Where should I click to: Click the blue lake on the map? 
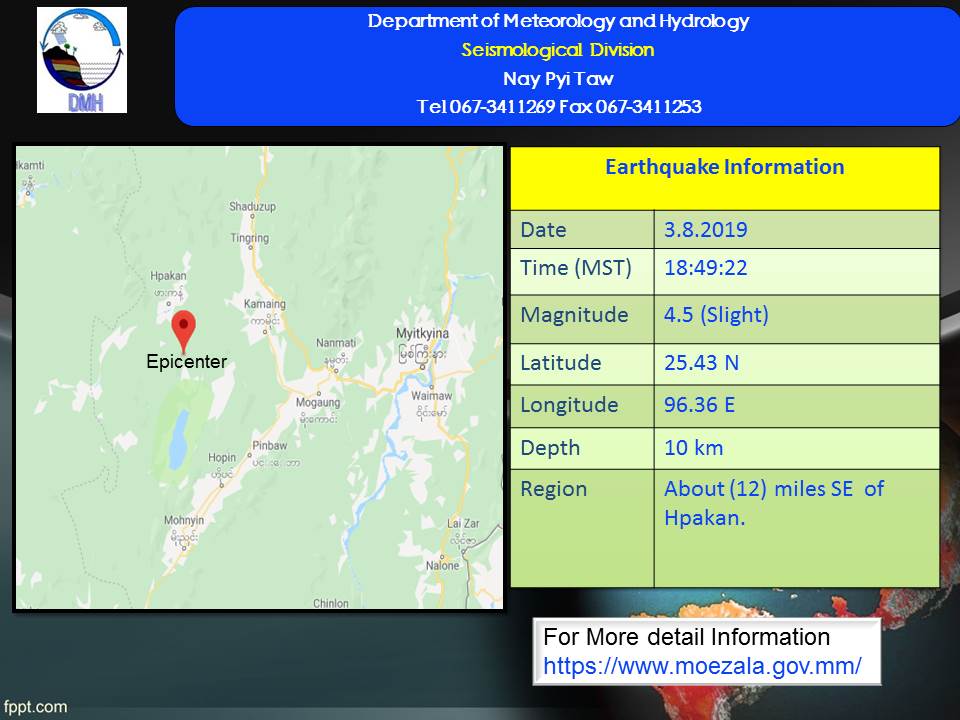coord(178,438)
